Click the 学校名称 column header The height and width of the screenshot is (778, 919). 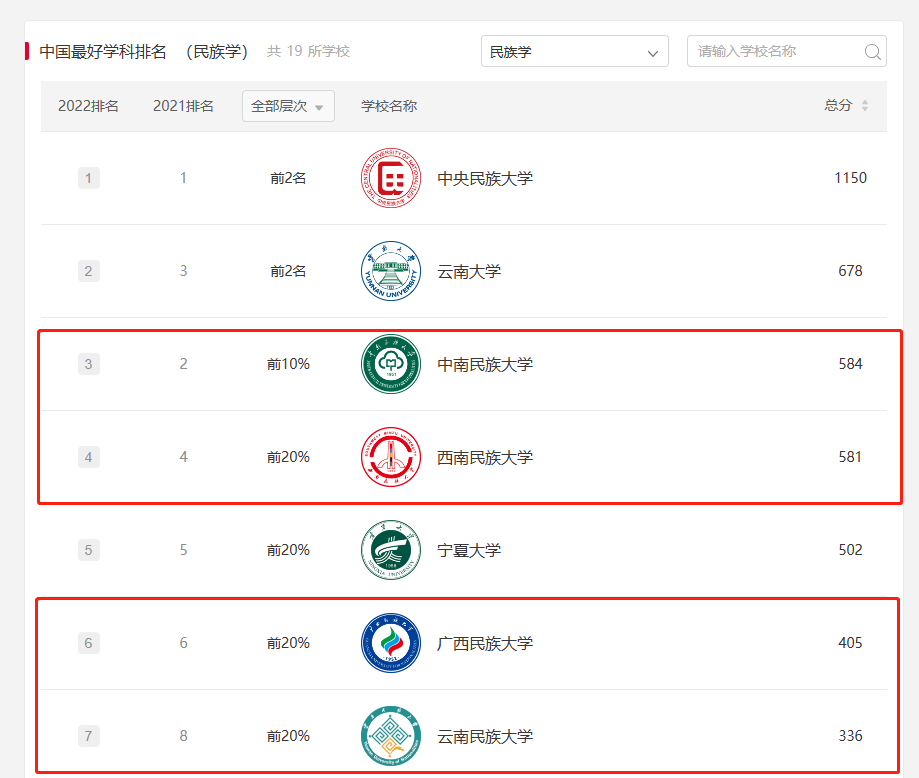[389, 106]
